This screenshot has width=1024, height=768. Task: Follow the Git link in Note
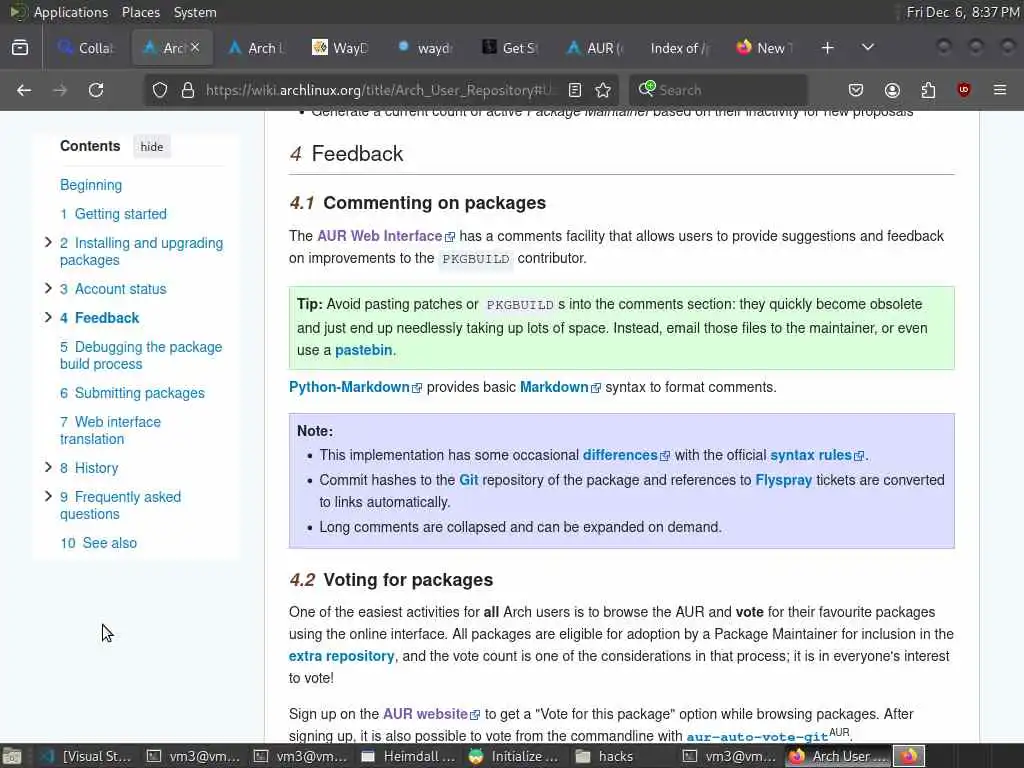(x=468, y=480)
